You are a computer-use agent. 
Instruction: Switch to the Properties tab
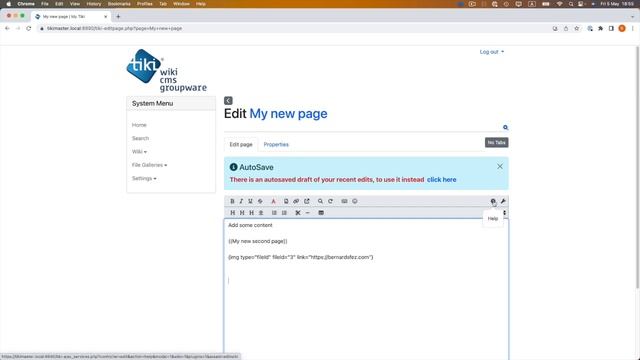click(x=276, y=144)
